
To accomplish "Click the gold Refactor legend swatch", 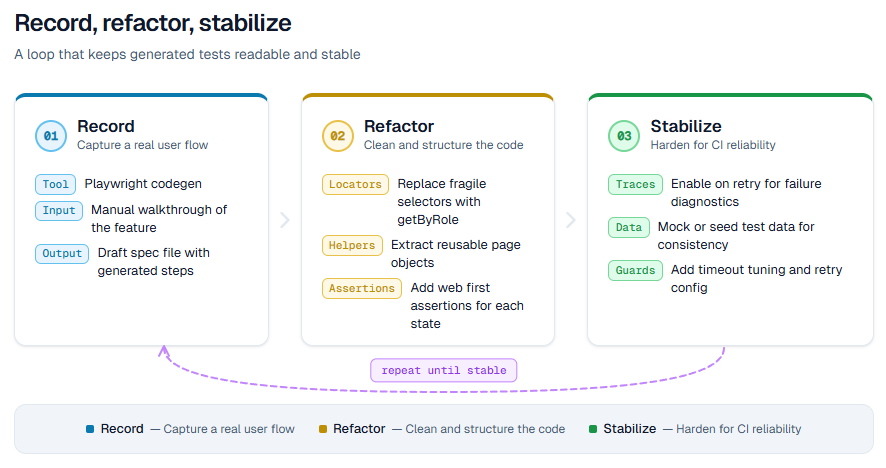I will pos(323,429).
